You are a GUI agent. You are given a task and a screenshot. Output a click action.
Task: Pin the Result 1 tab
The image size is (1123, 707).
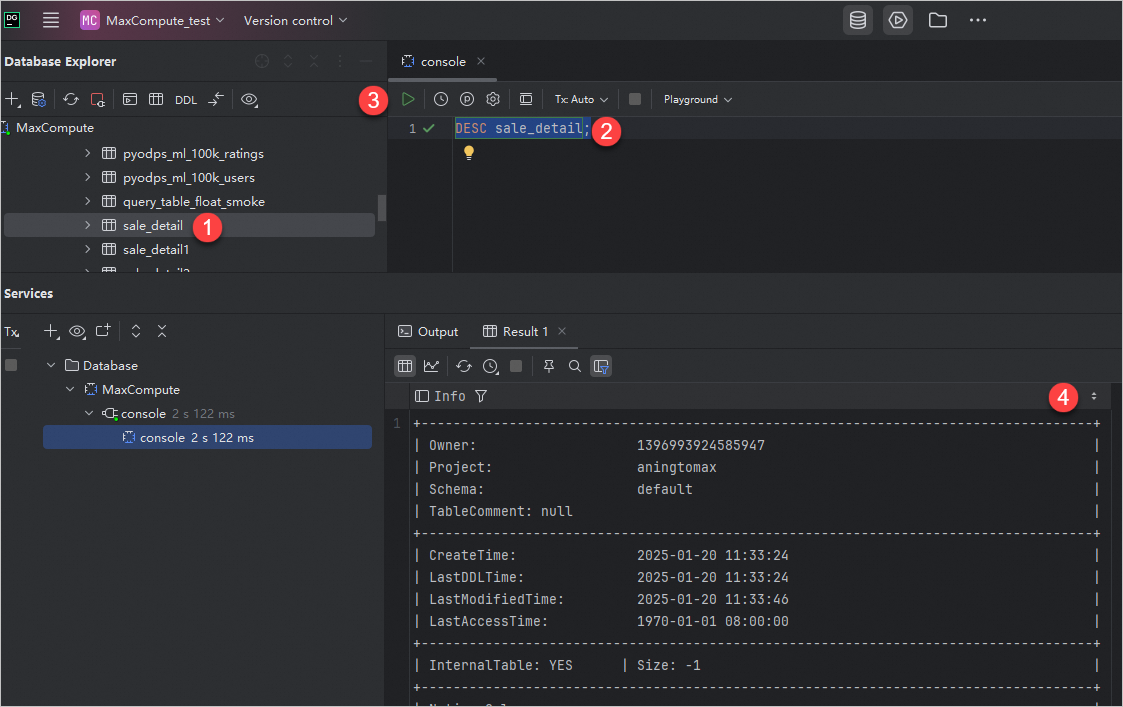click(548, 366)
